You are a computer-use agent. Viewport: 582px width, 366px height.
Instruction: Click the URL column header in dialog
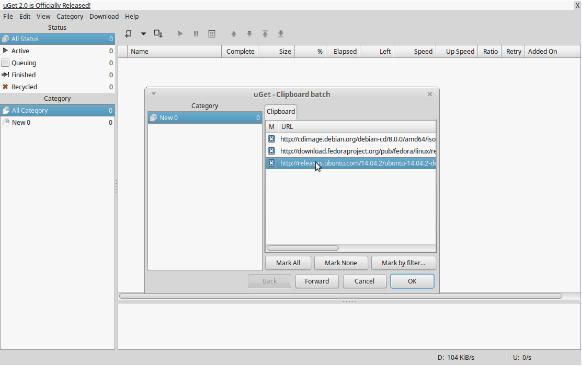[x=357, y=127]
